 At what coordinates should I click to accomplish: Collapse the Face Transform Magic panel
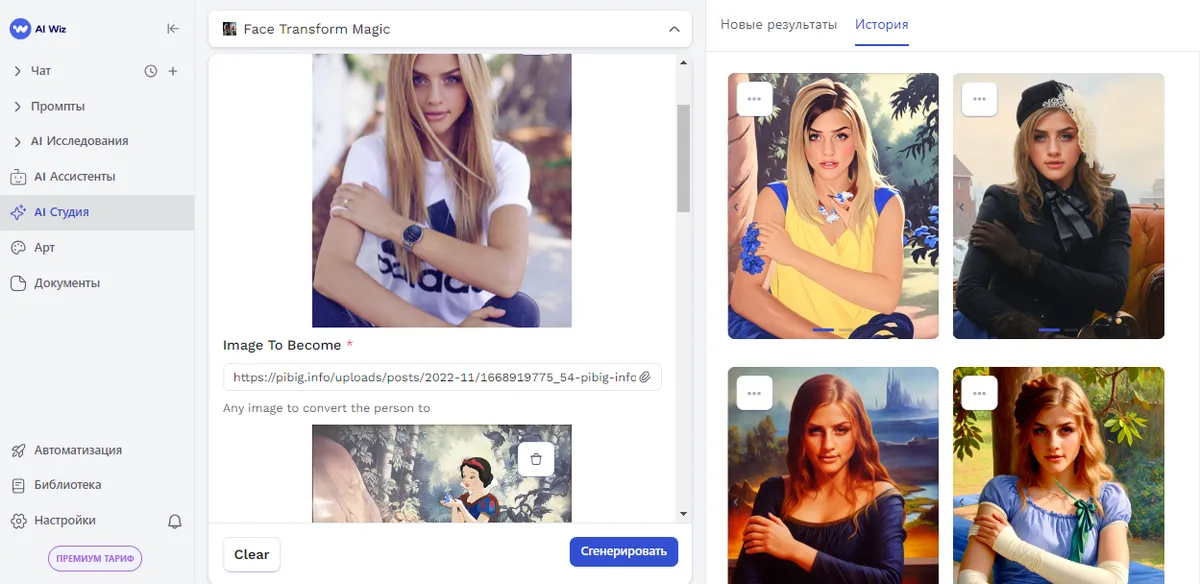(672, 29)
